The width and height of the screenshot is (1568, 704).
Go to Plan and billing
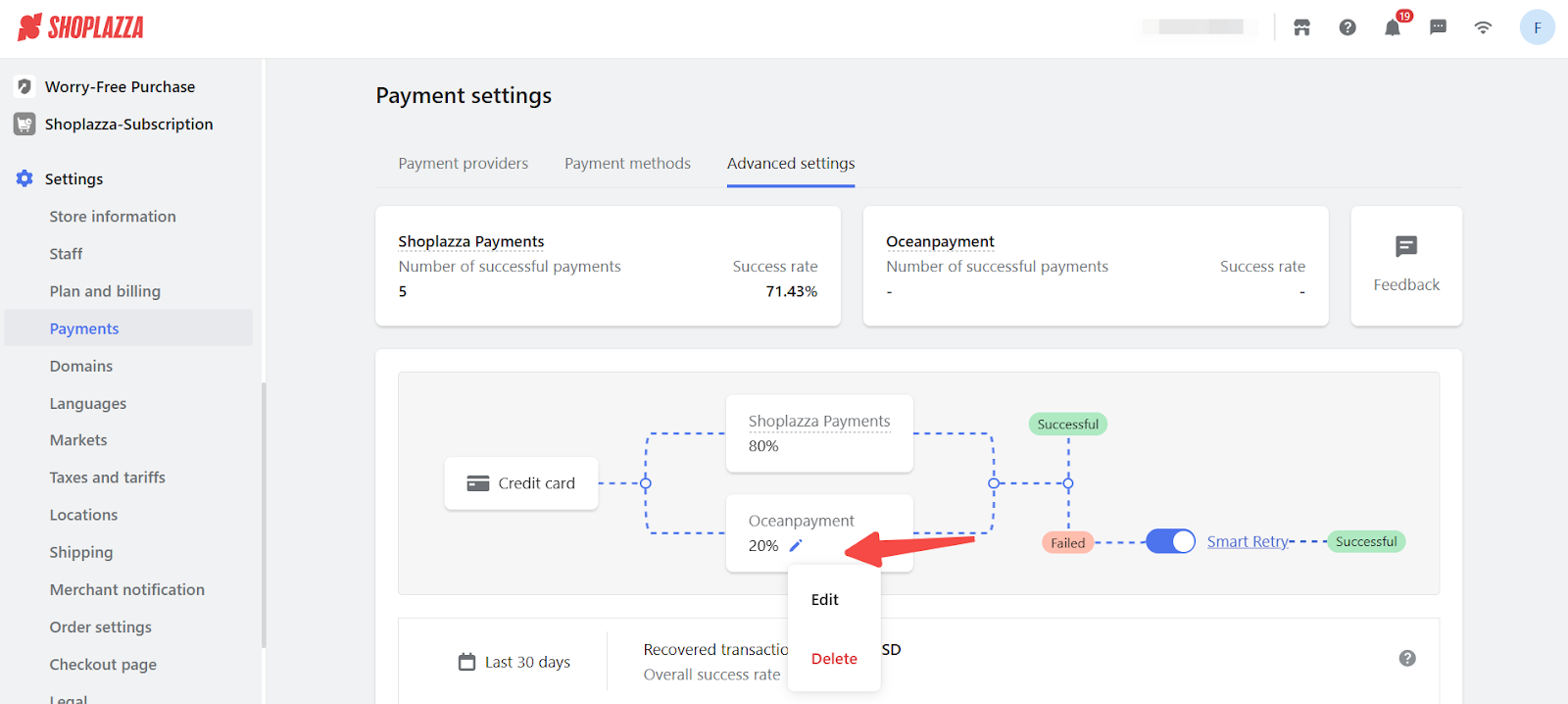point(105,291)
